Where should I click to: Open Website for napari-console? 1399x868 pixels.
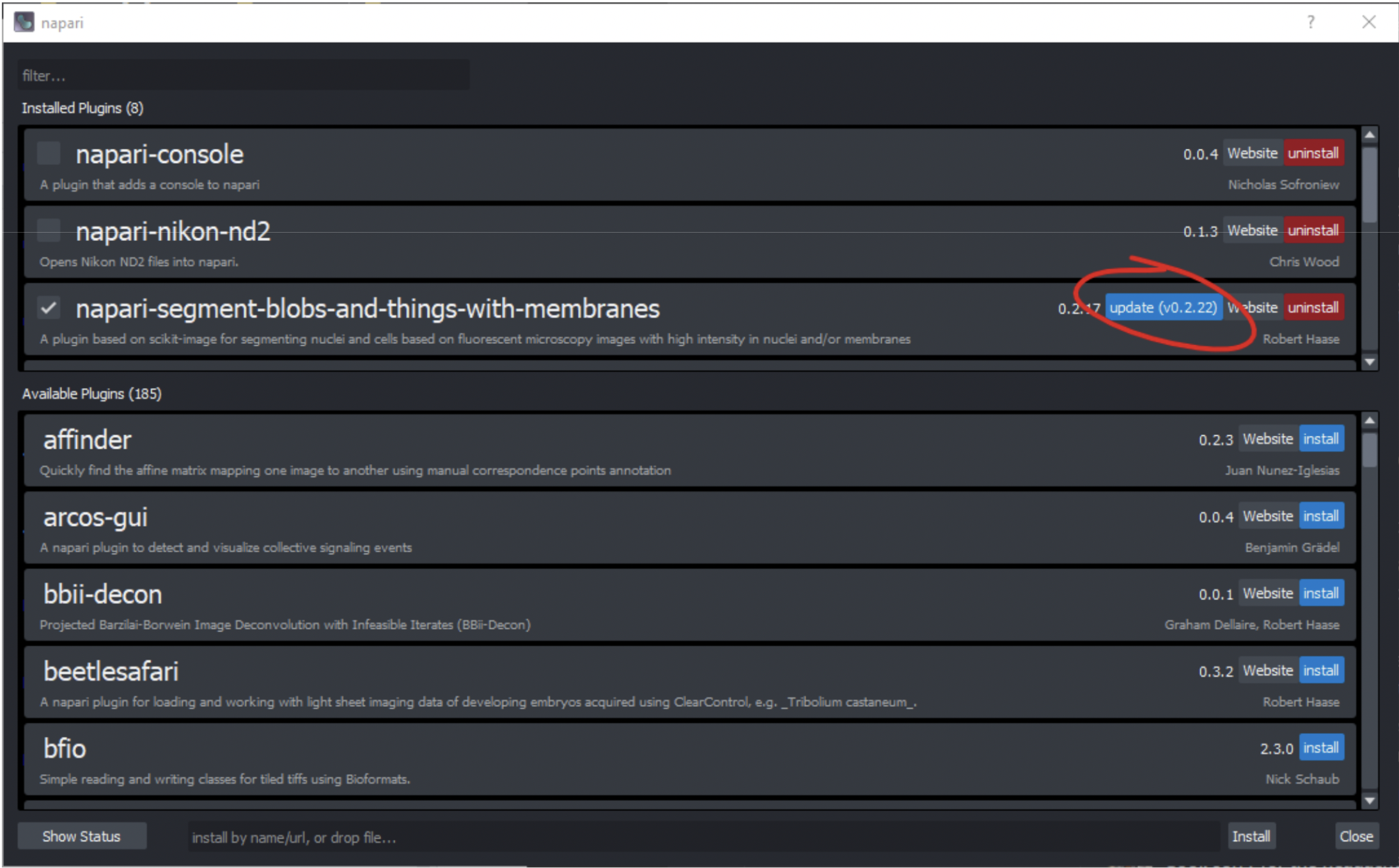coord(1252,153)
